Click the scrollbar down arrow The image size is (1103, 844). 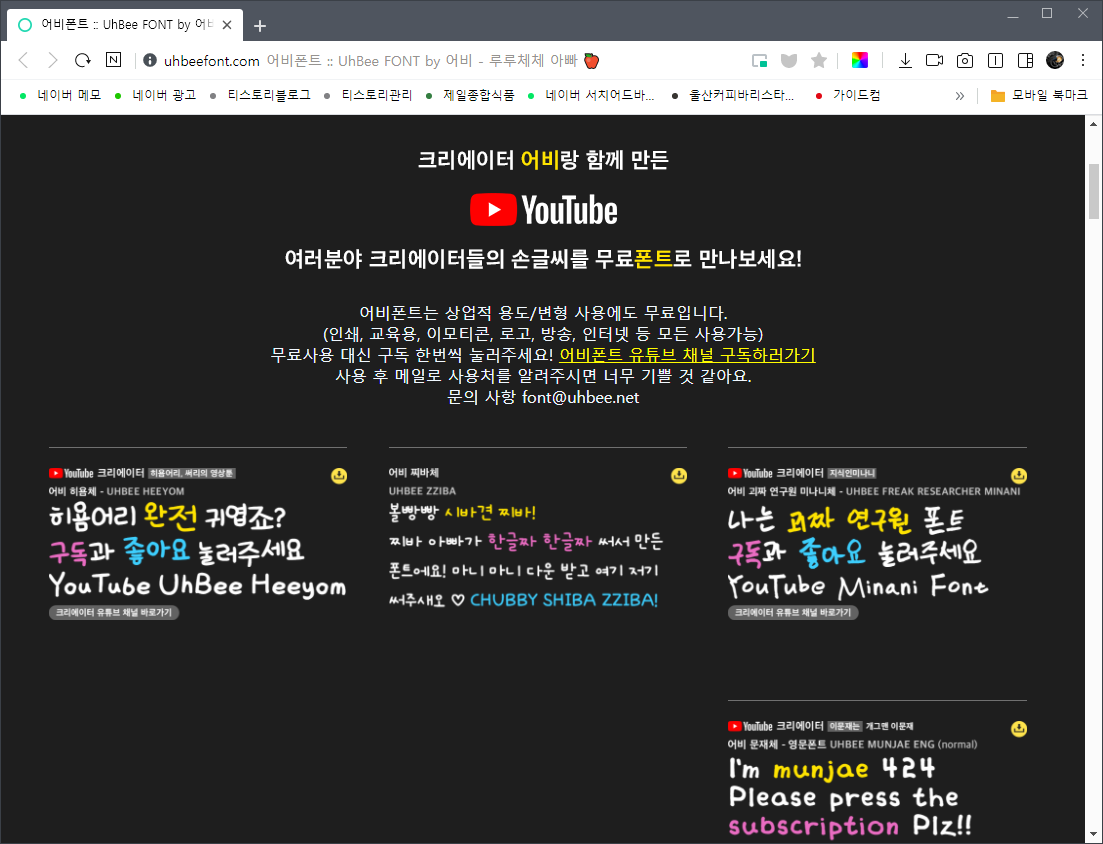coord(1093,835)
